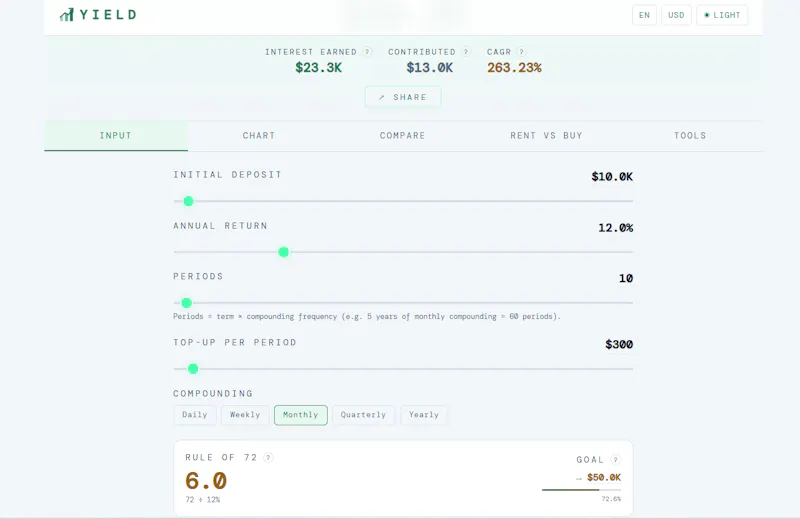
Task: Open the USD currency selector
Action: pos(676,15)
